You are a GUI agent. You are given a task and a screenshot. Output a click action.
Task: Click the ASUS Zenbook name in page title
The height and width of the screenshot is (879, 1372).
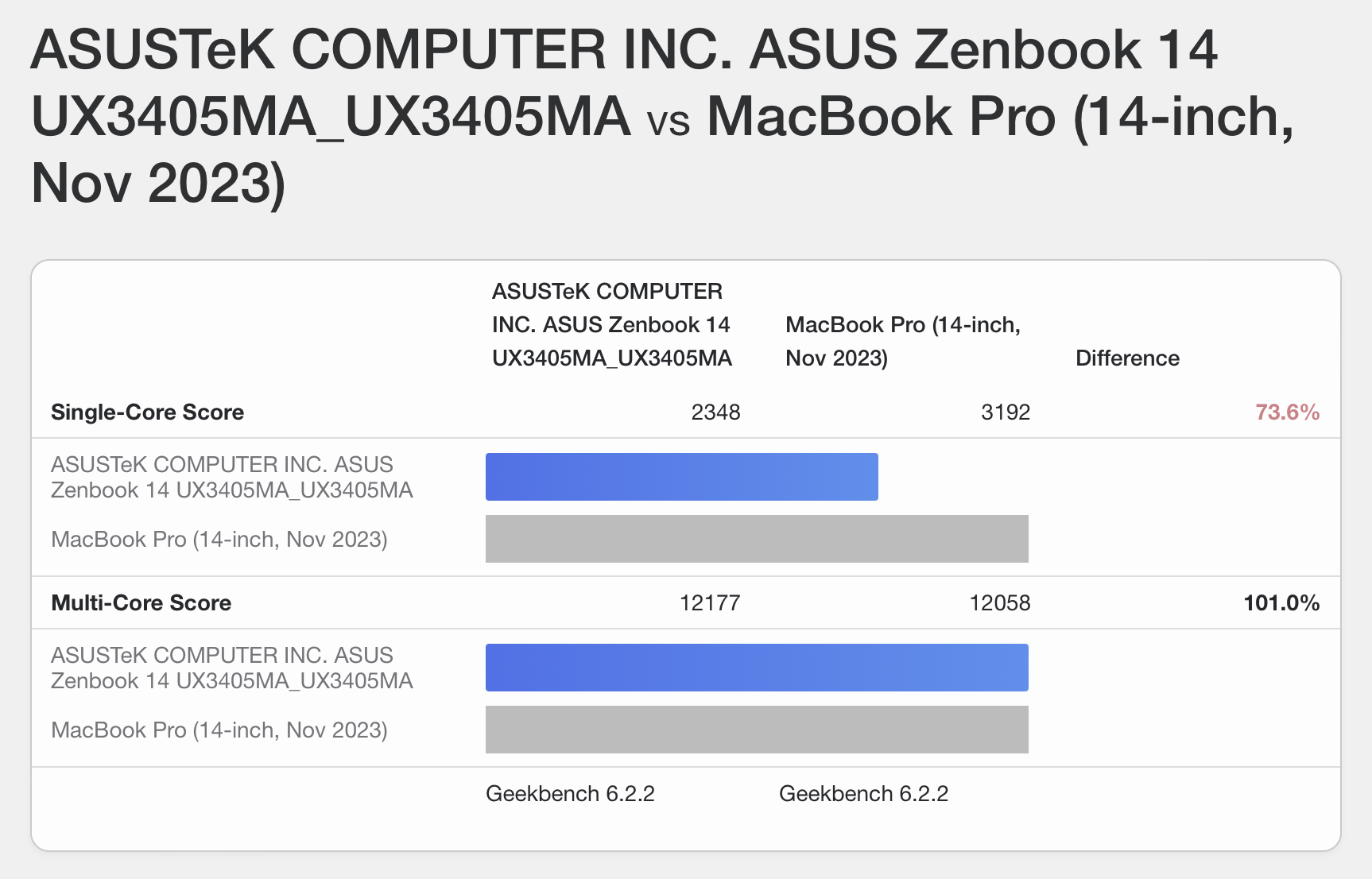[x=624, y=83]
